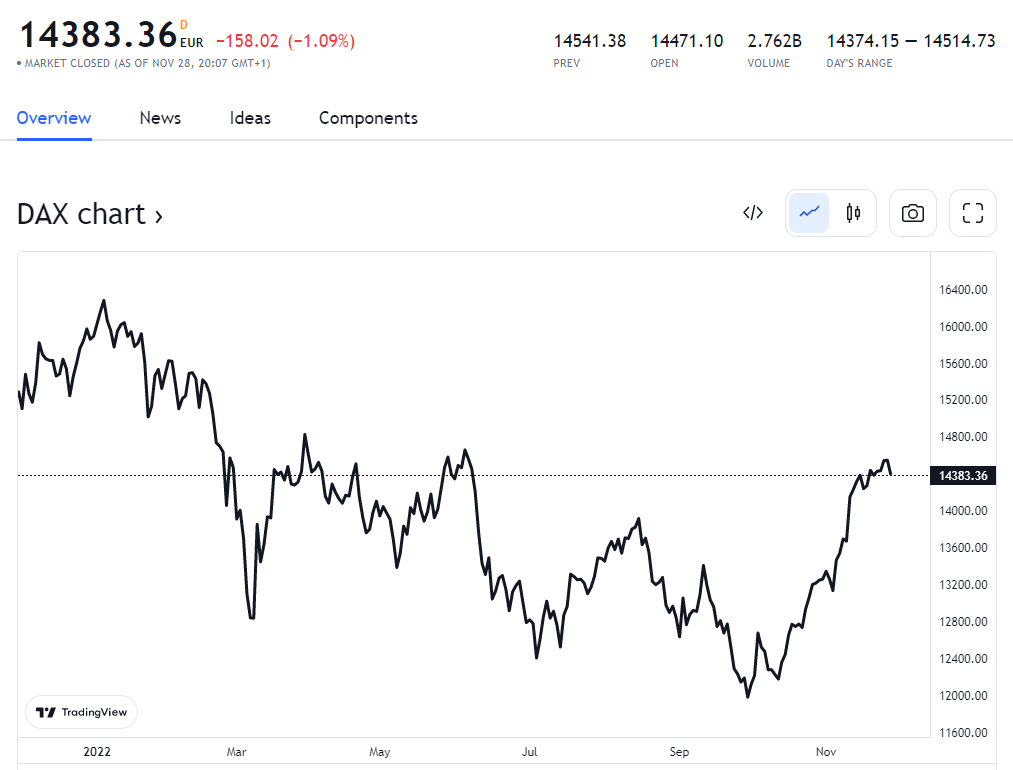Click the Volume value 2.762B
This screenshot has width=1013, height=770.
point(774,41)
